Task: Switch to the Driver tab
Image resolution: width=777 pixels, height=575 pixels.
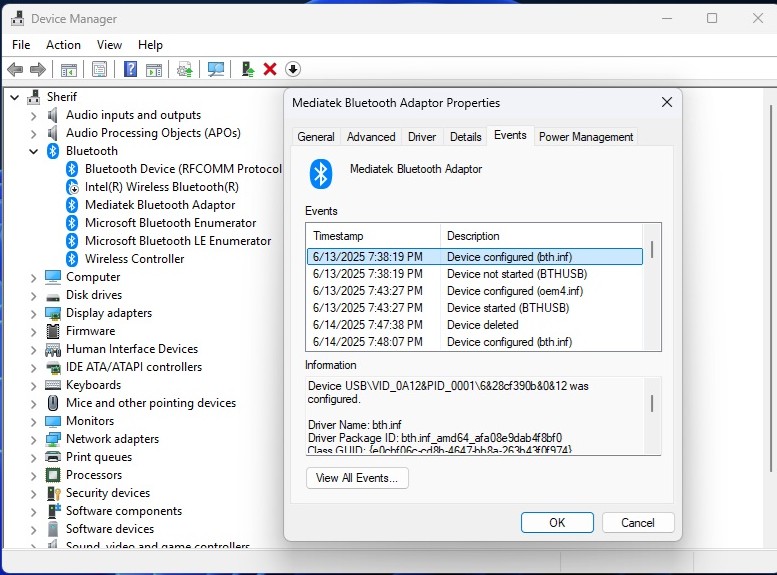Action: coord(422,137)
